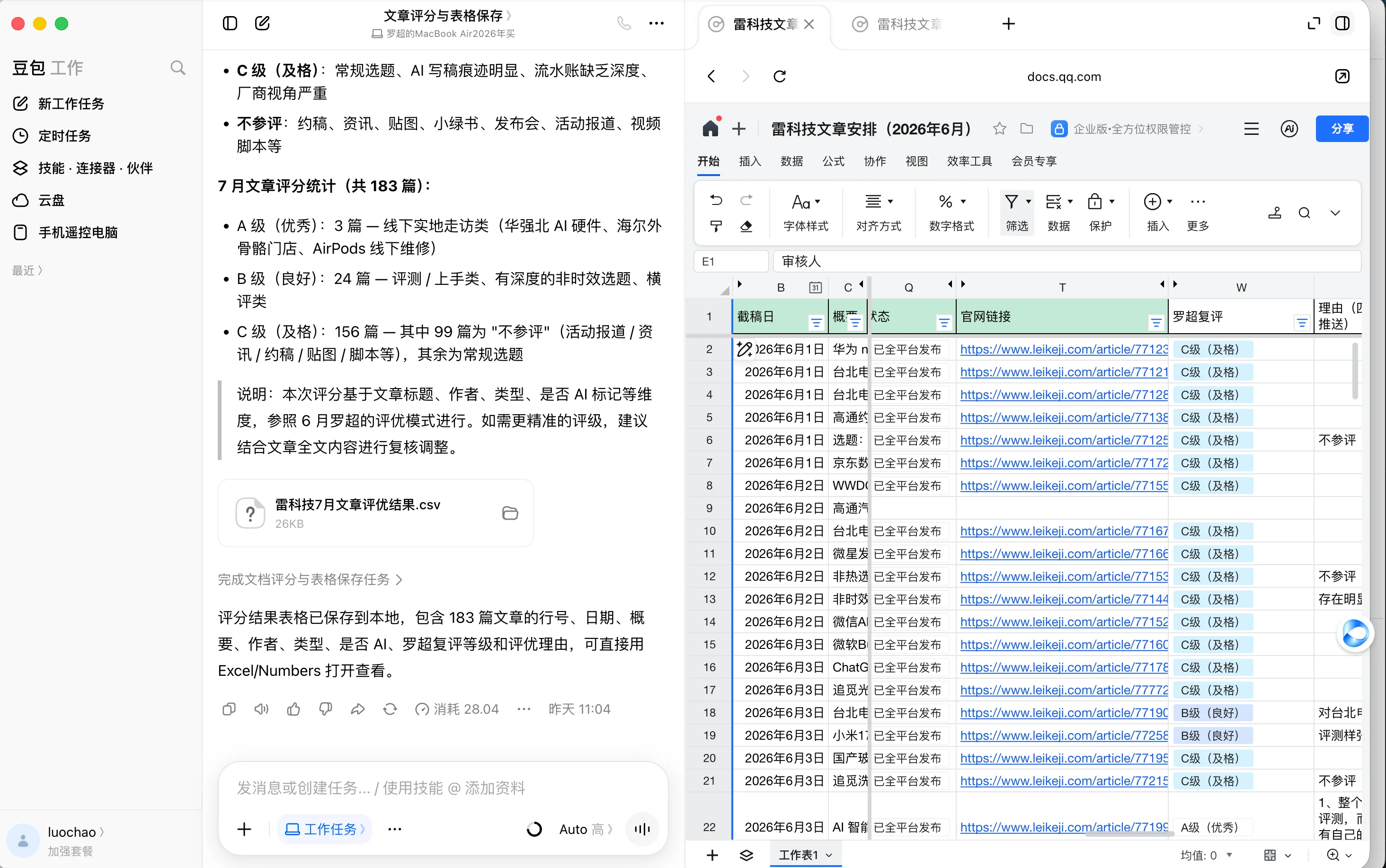Click the undo icon in the toolbar
1386x868 pixels.
click(x=716, y=200)
